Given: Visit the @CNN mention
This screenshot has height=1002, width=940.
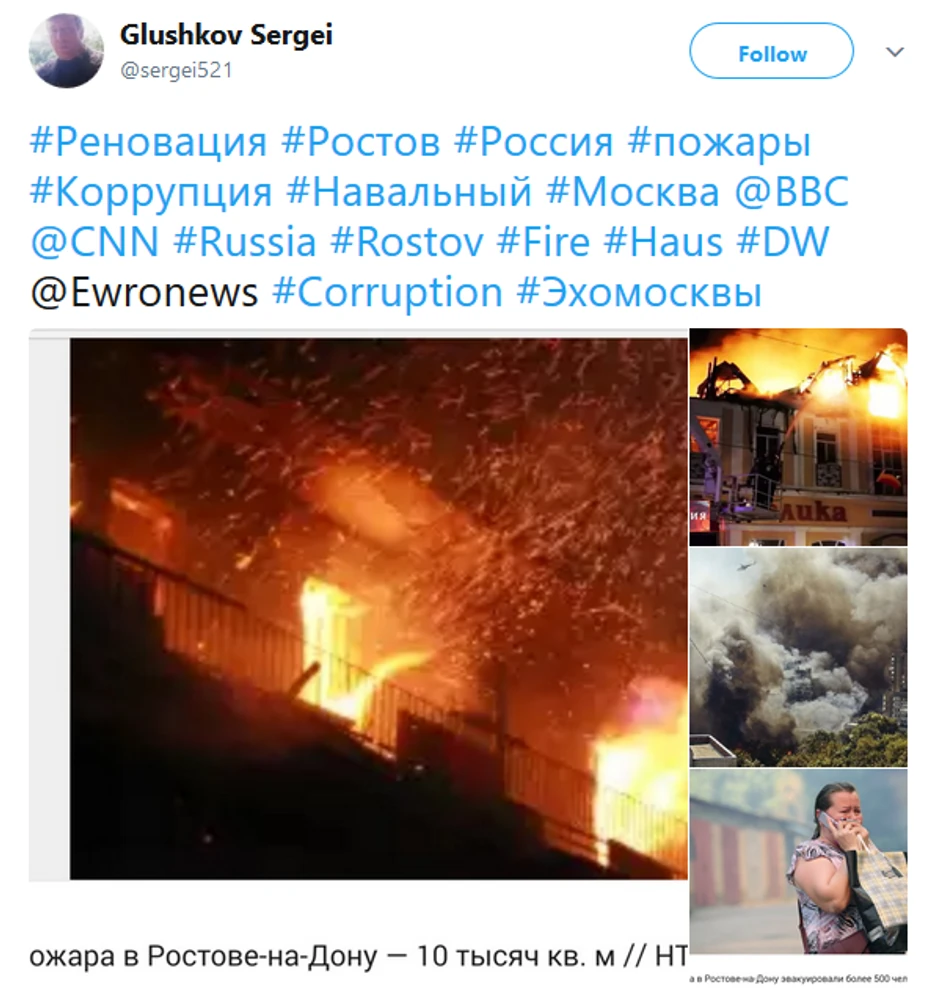Looking at the screenshot, I should pos(95,242).
